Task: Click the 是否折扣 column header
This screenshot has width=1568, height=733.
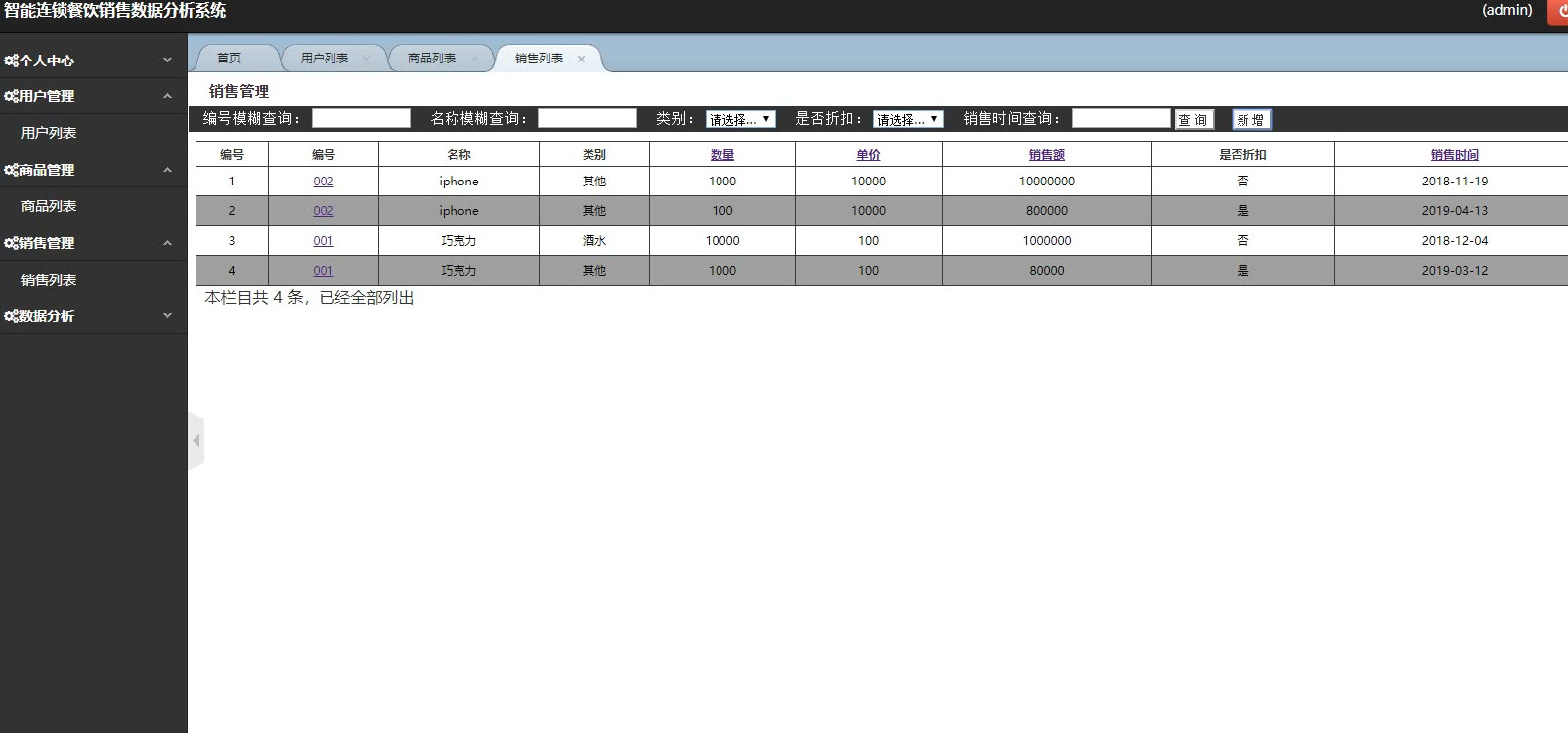Action: point(1242,155)
